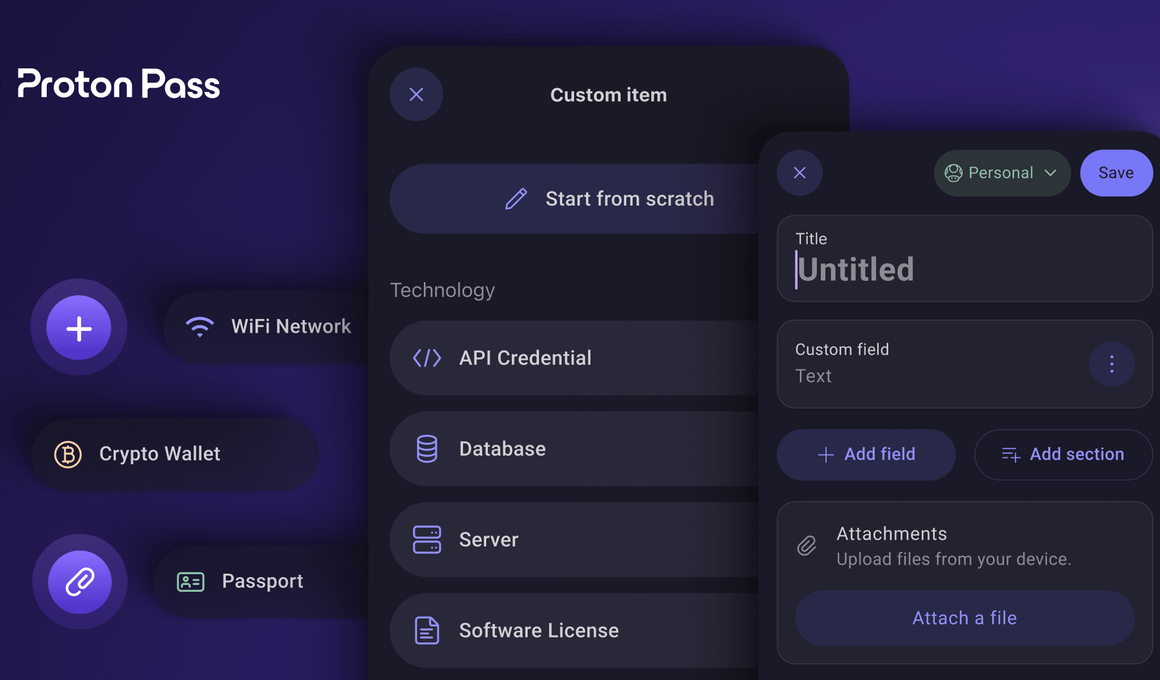
Task: Click the Server rack icon
Action: pos(427,539)
